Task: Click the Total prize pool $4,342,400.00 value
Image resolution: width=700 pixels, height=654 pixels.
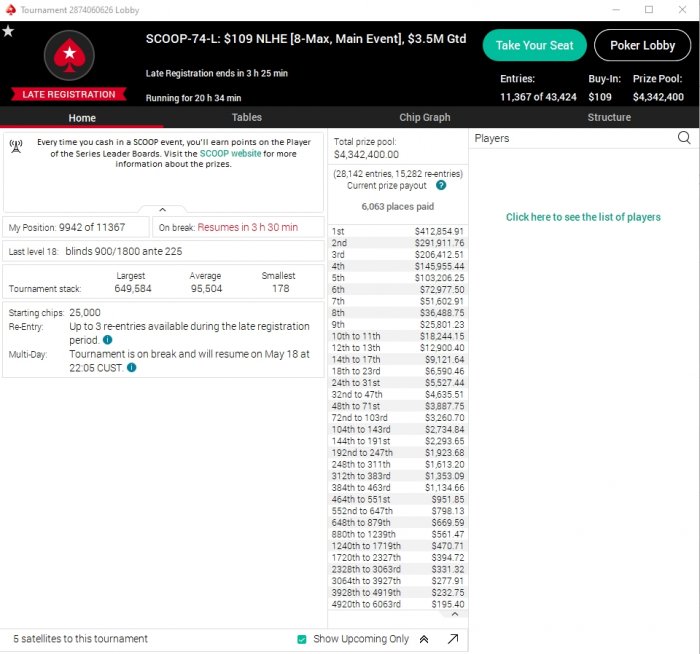Action: tap(366, 154)
